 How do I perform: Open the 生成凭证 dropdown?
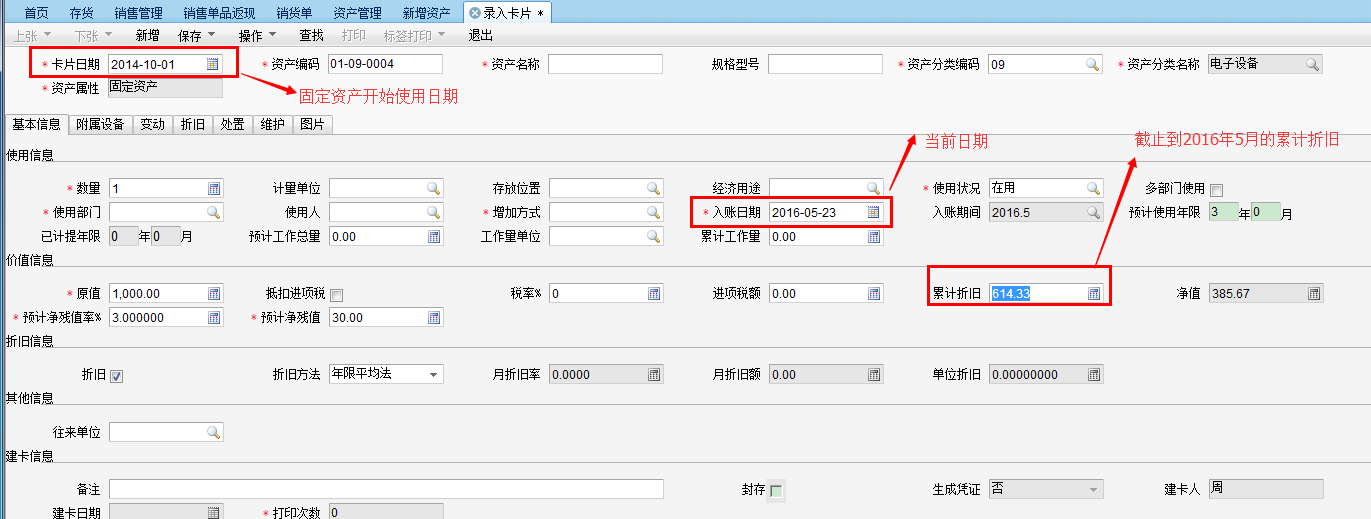(x=1094, y=489)
